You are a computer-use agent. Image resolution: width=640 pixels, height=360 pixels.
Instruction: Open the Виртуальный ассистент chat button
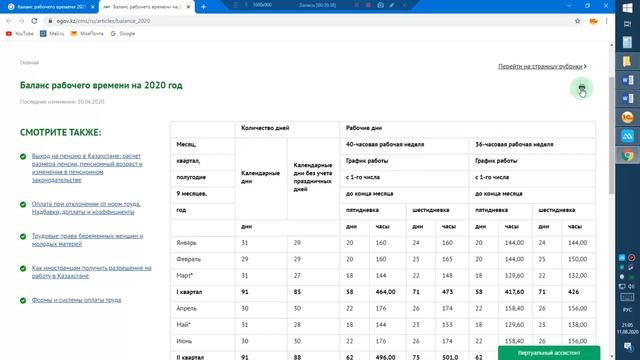point(549,353)
